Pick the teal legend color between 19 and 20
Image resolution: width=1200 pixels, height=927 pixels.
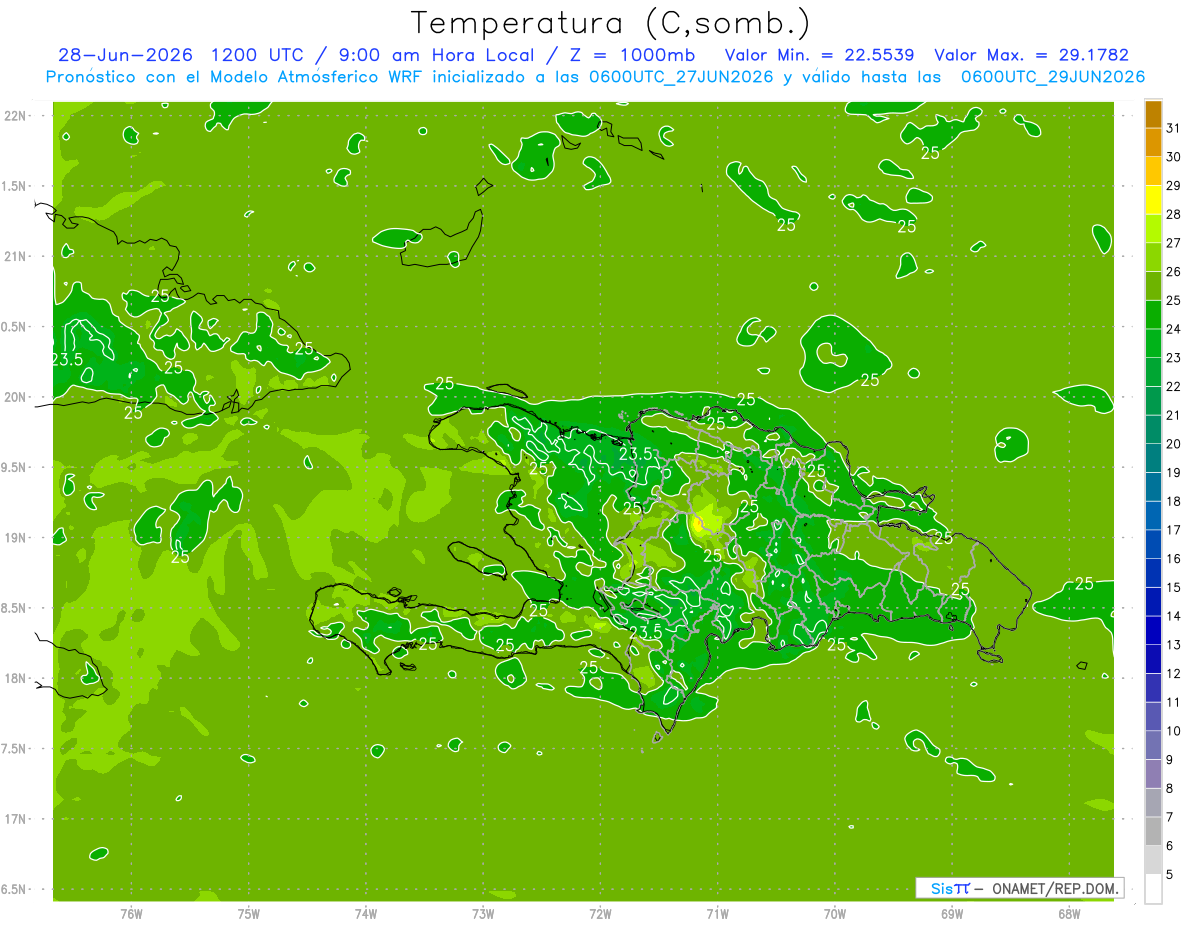[x=1153, y=459]
